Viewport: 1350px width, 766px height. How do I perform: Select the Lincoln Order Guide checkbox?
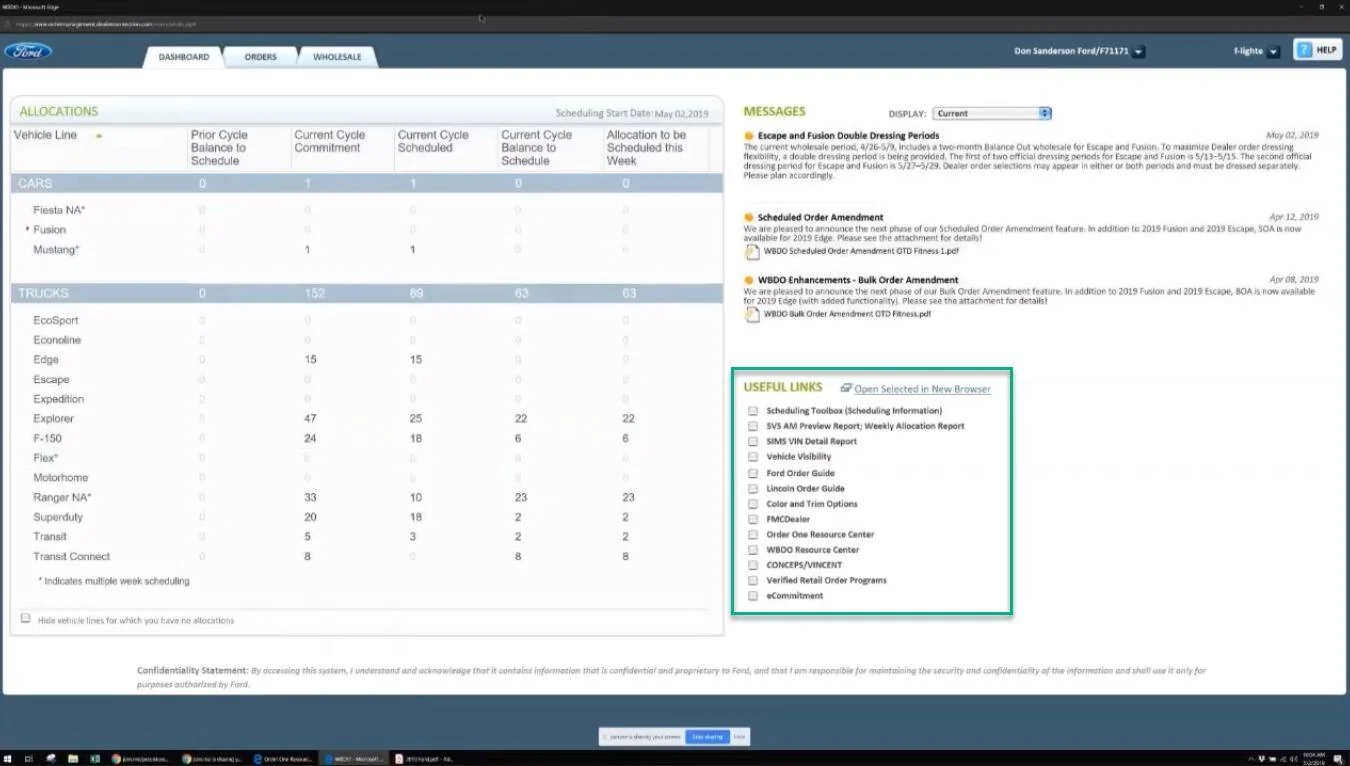(753, 488)
